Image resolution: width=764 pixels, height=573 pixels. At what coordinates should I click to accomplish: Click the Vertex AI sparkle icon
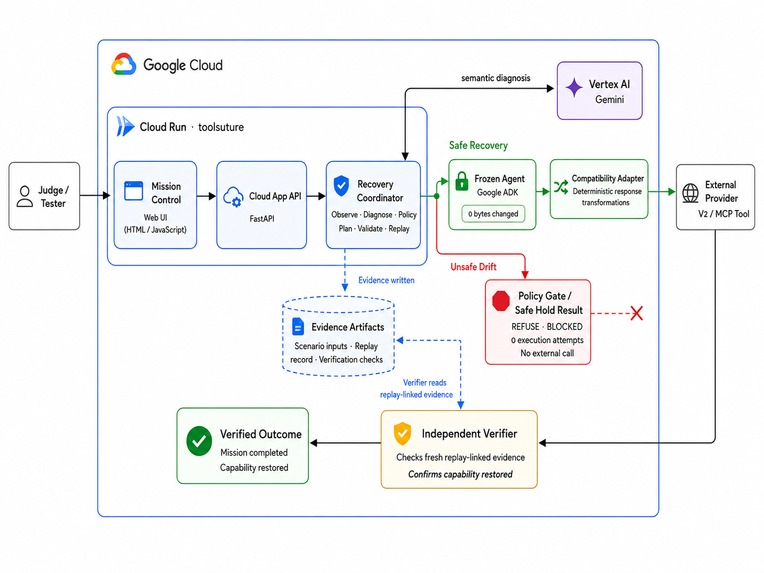click(574, 88)
